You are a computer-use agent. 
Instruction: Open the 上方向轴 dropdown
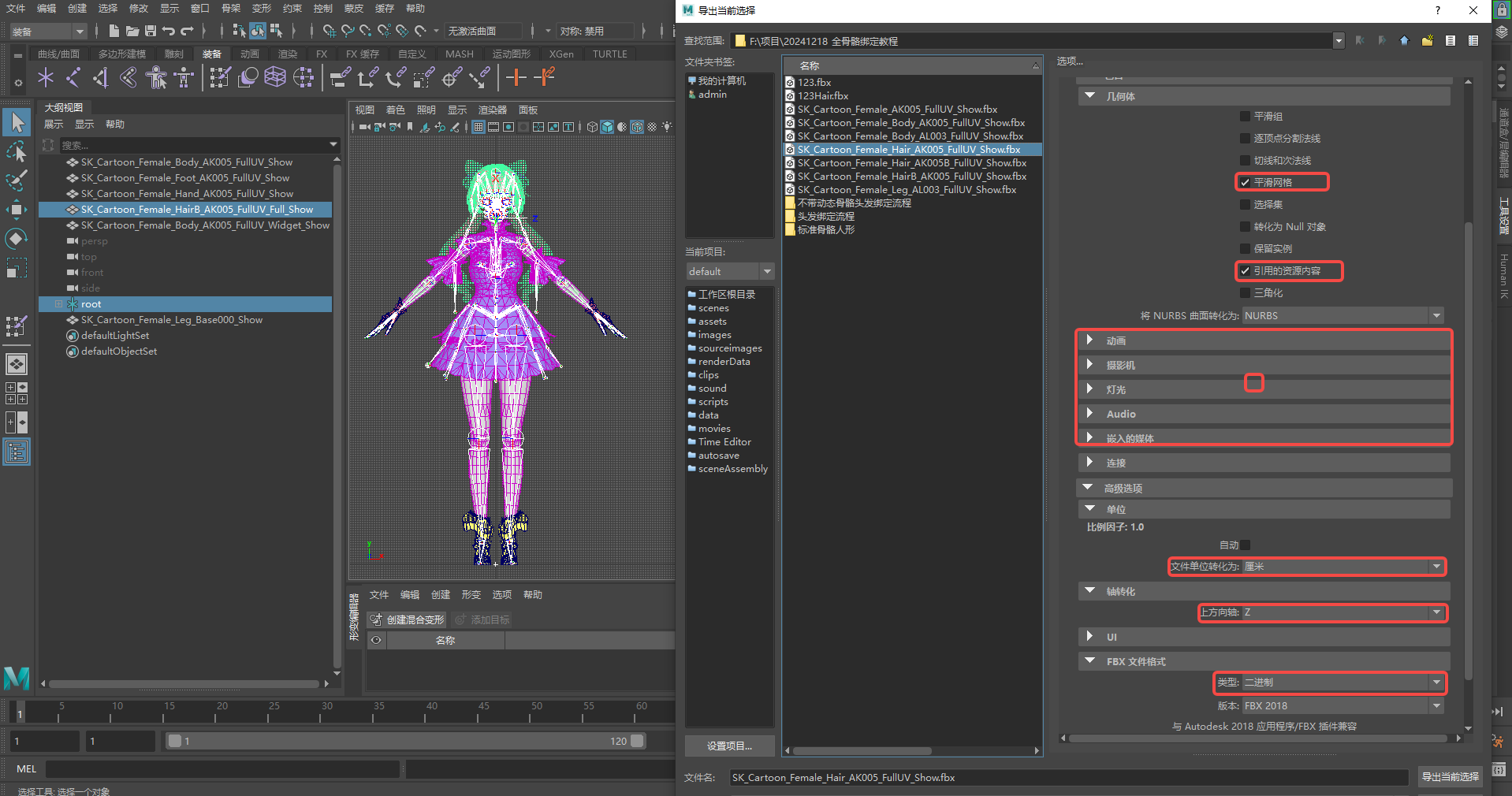point(1343,612)
